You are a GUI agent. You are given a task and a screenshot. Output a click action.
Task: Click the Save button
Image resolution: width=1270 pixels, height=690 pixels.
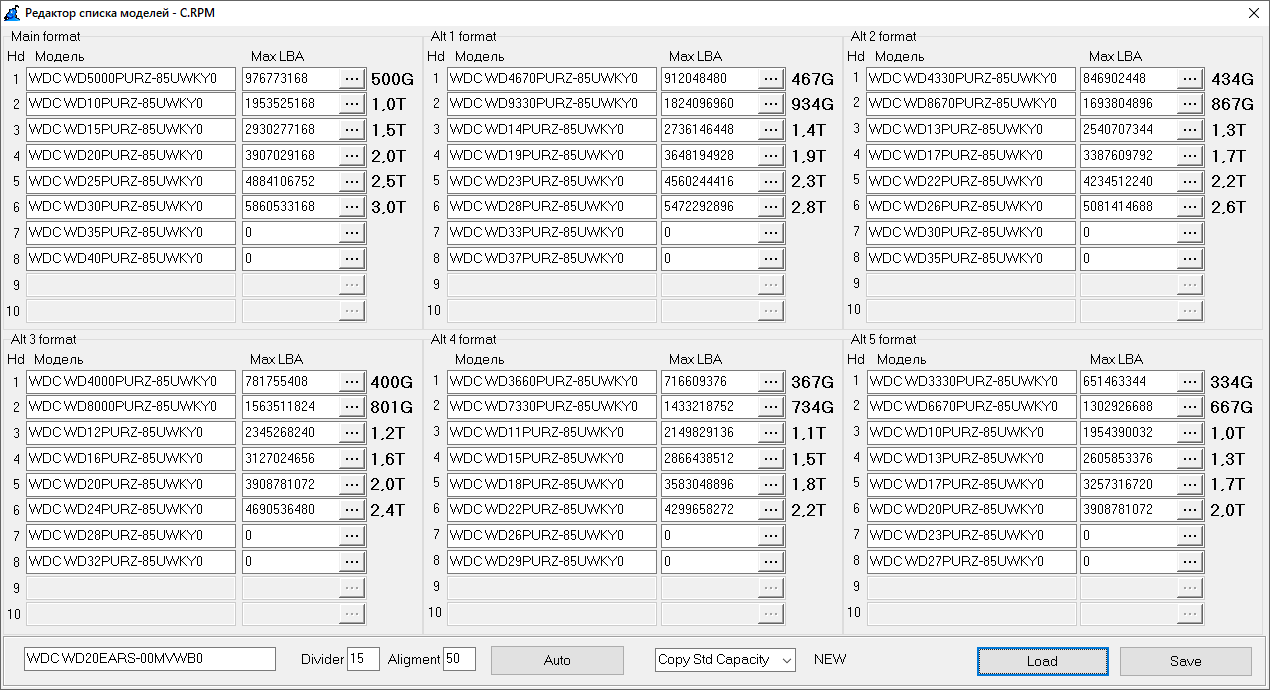coord(1185,661)
